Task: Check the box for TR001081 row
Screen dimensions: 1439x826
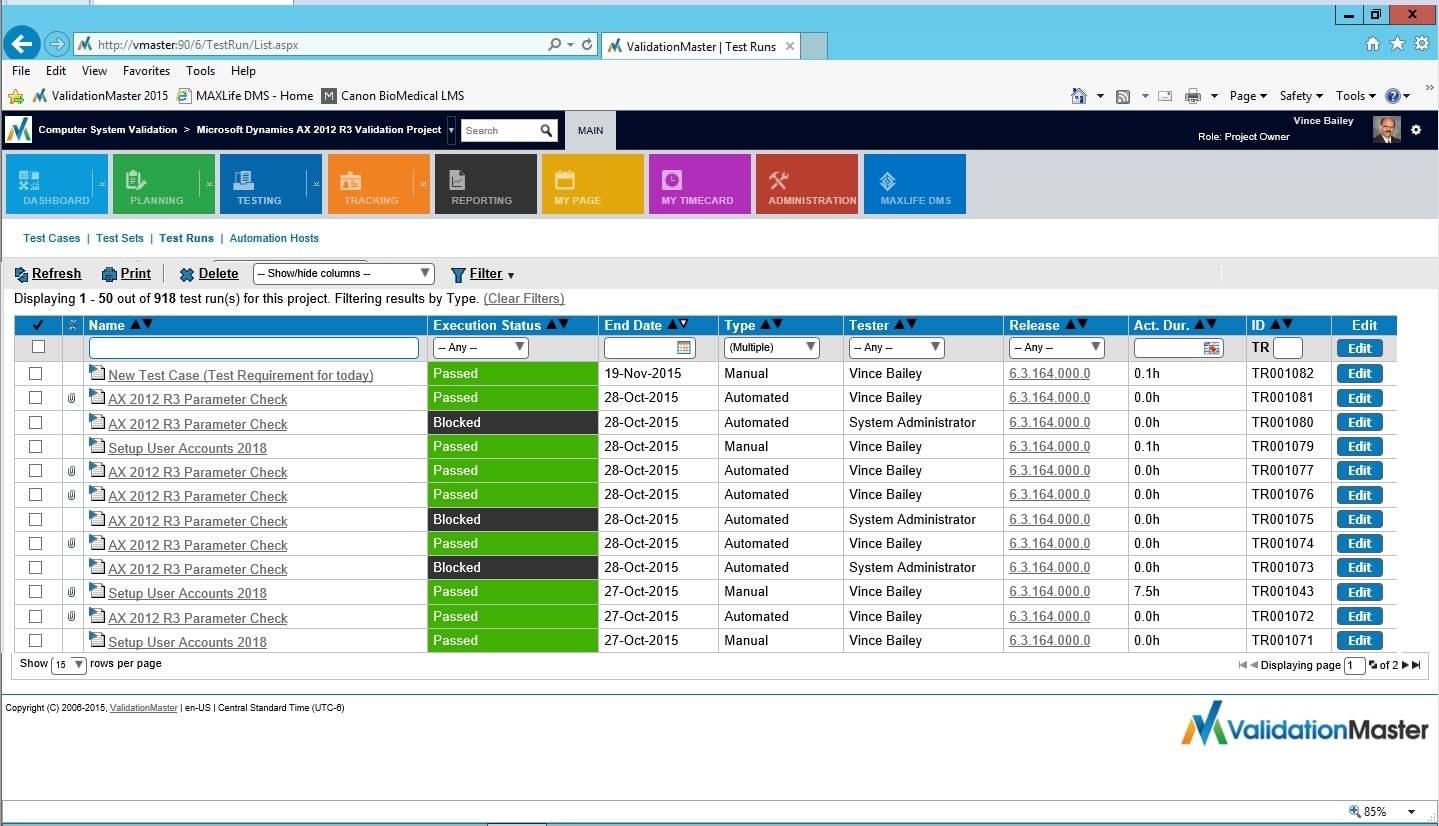Action: (36, 398)
